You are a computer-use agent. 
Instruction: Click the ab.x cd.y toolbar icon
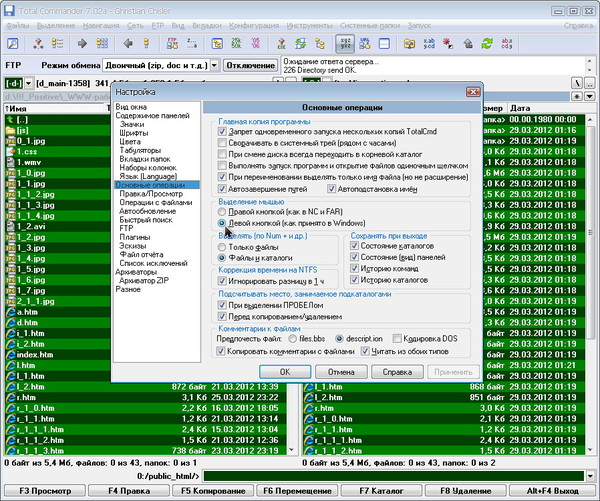click(507, 43)
